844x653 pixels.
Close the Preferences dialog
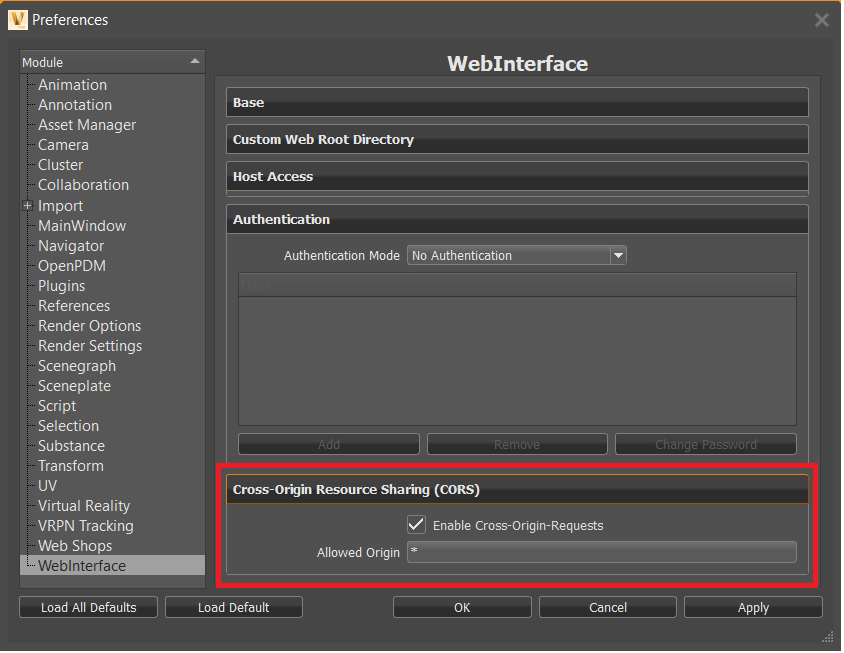pyautogui.click(x=822, y=20)
